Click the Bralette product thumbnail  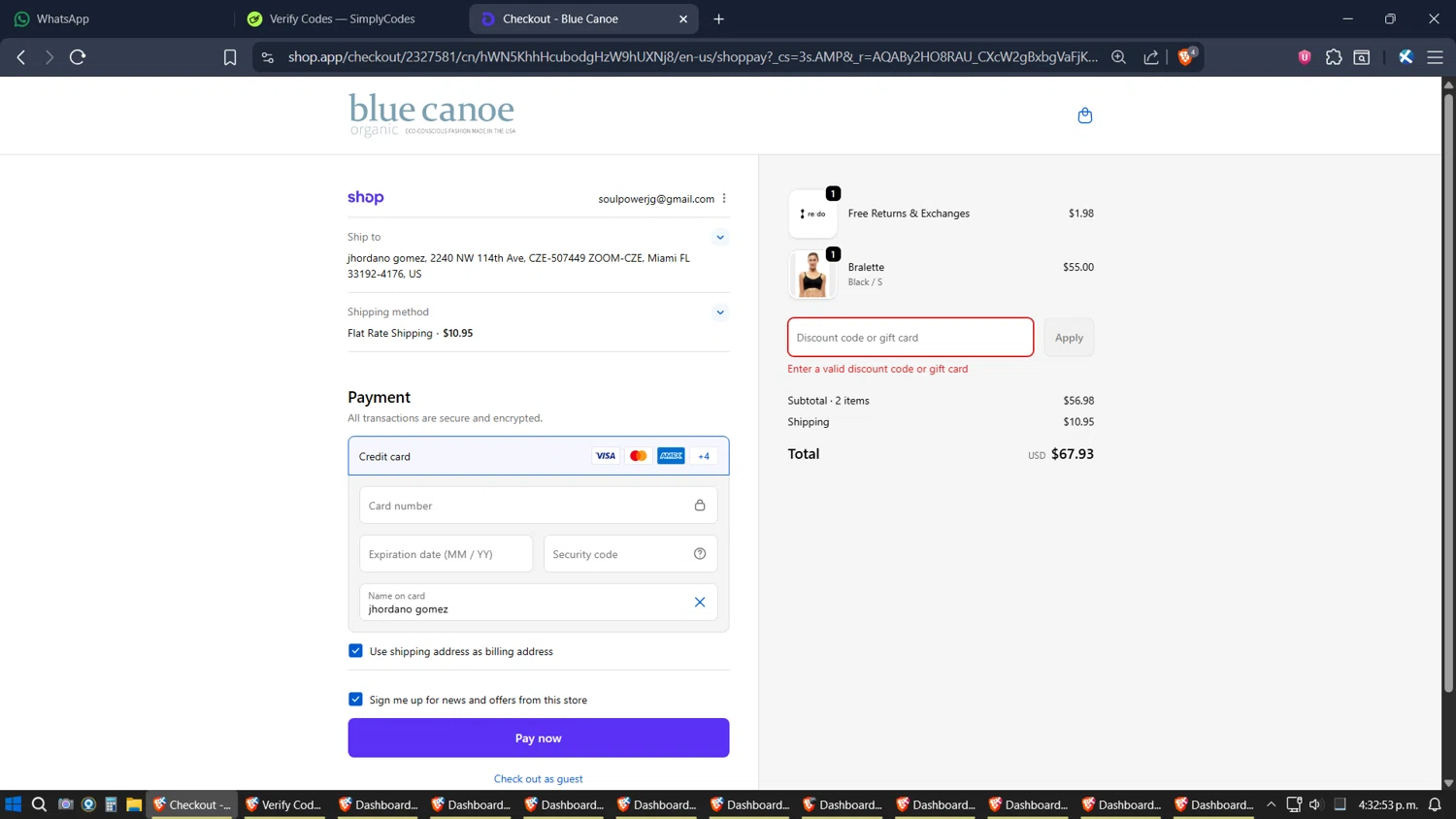point(812,274)
